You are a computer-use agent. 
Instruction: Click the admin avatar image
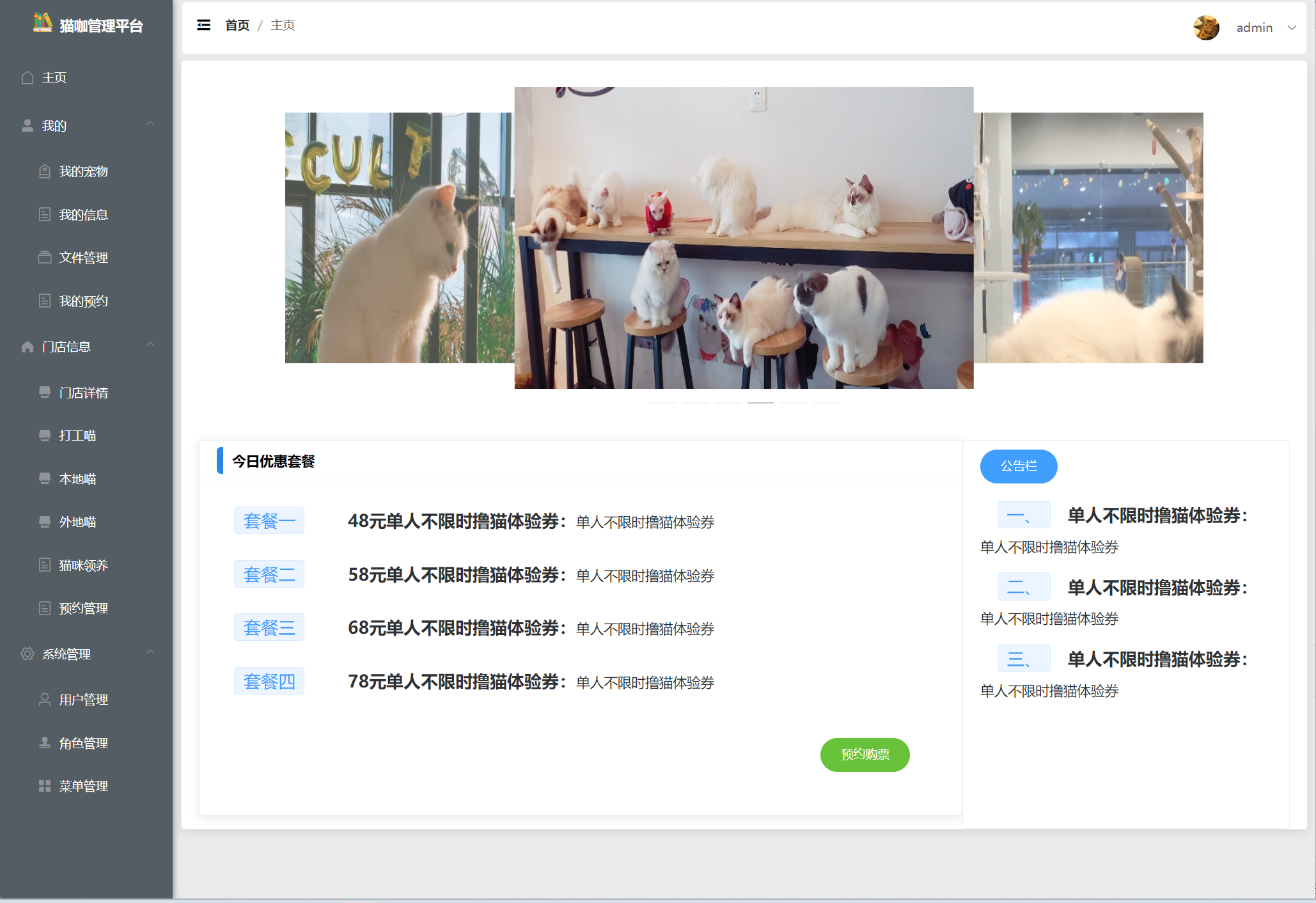[1206, 27]
